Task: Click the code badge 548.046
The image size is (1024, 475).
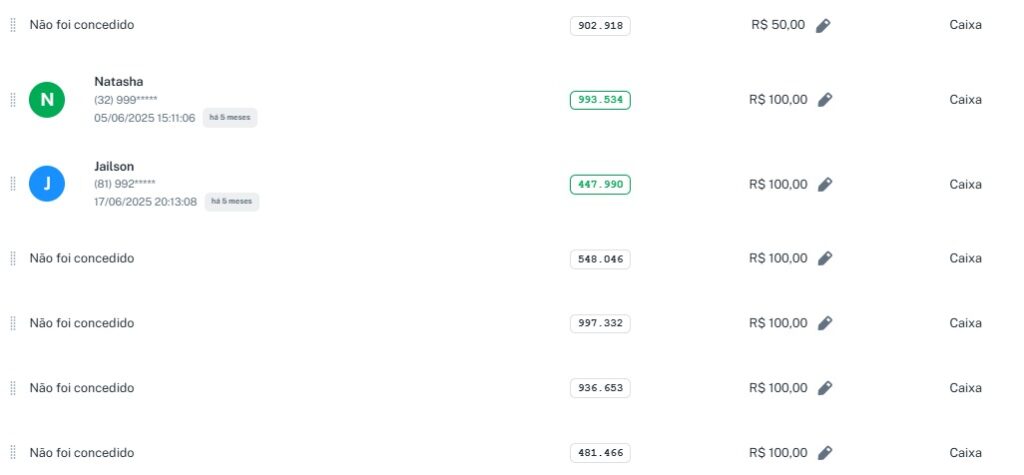Action: pos(600,259)
